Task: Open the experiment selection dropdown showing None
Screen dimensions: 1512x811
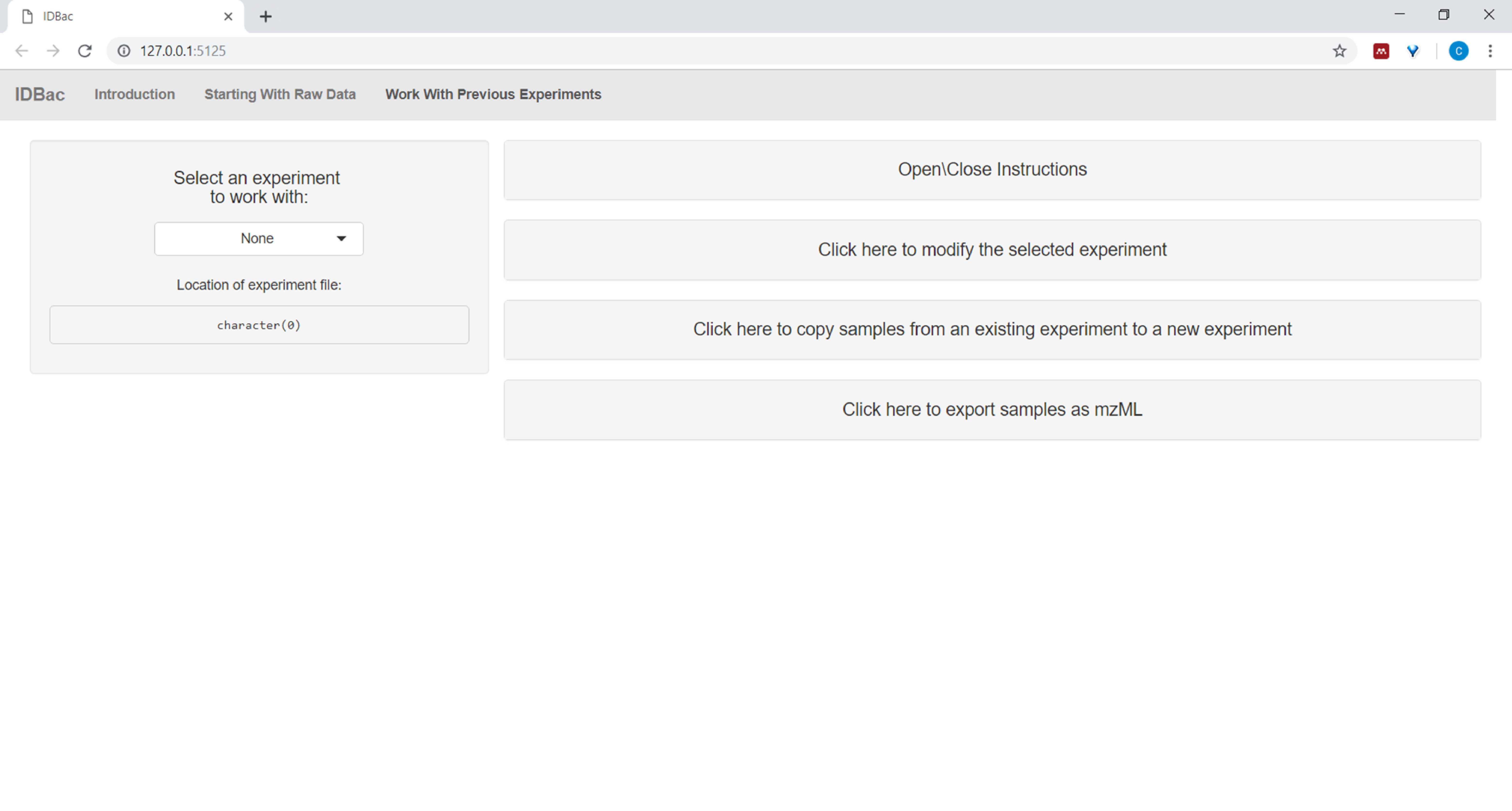Action: [x=259, y=238]
